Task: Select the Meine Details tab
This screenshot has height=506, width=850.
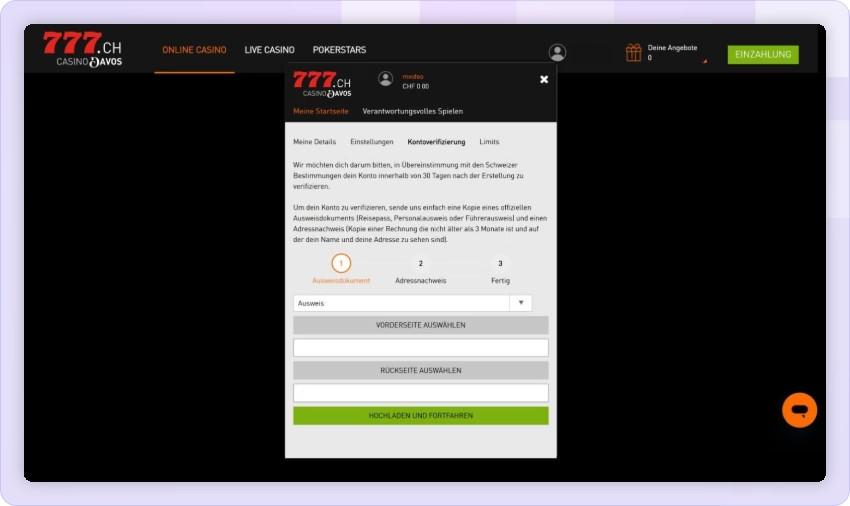Action: [x=314, y=142]
